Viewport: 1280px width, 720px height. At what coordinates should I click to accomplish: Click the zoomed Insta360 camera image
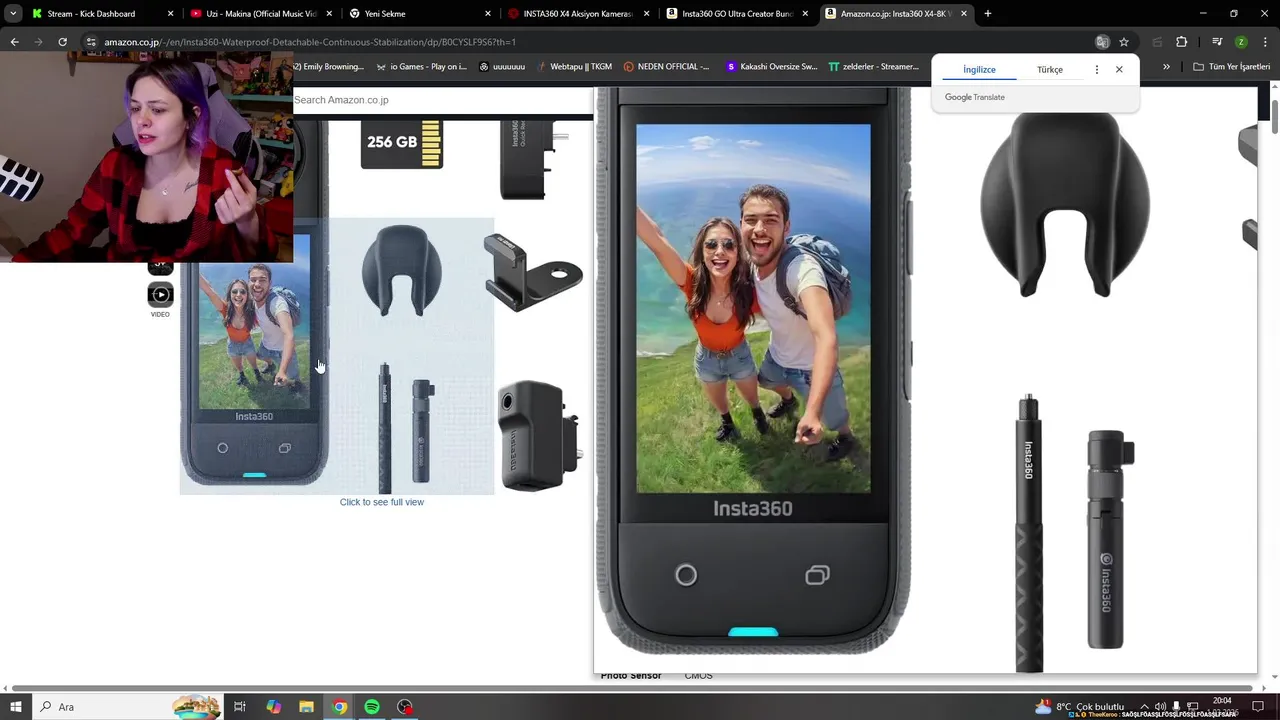click(x=753, y=370)
